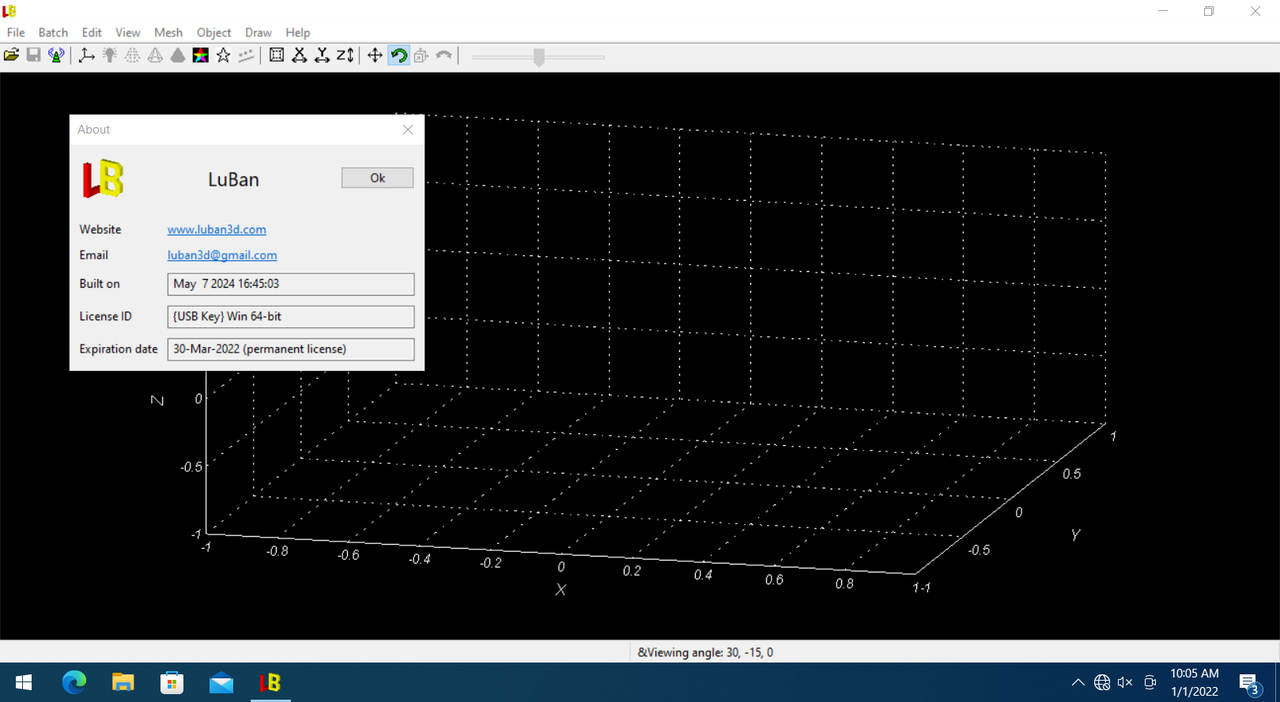This screenshot has height=702, width=1280.
Task: Click the luban3d@gmail.com email link
Action: [222, 255]
